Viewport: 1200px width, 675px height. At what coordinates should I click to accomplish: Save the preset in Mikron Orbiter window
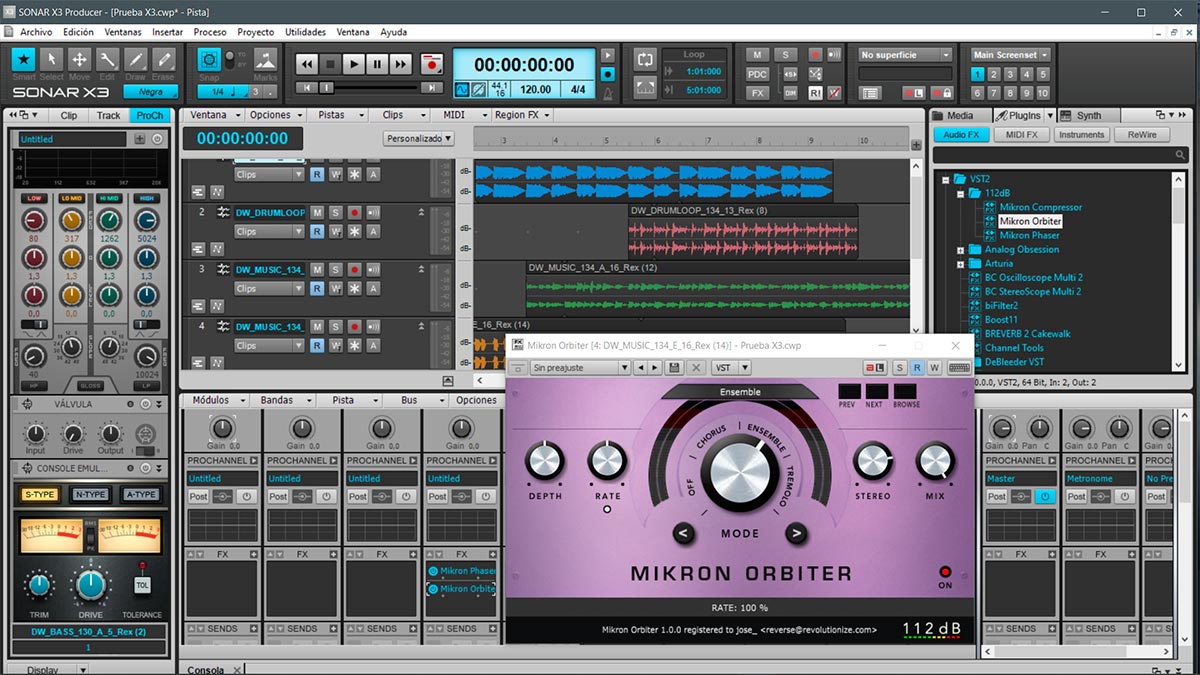pyautogui.click(x=675, y=368)
